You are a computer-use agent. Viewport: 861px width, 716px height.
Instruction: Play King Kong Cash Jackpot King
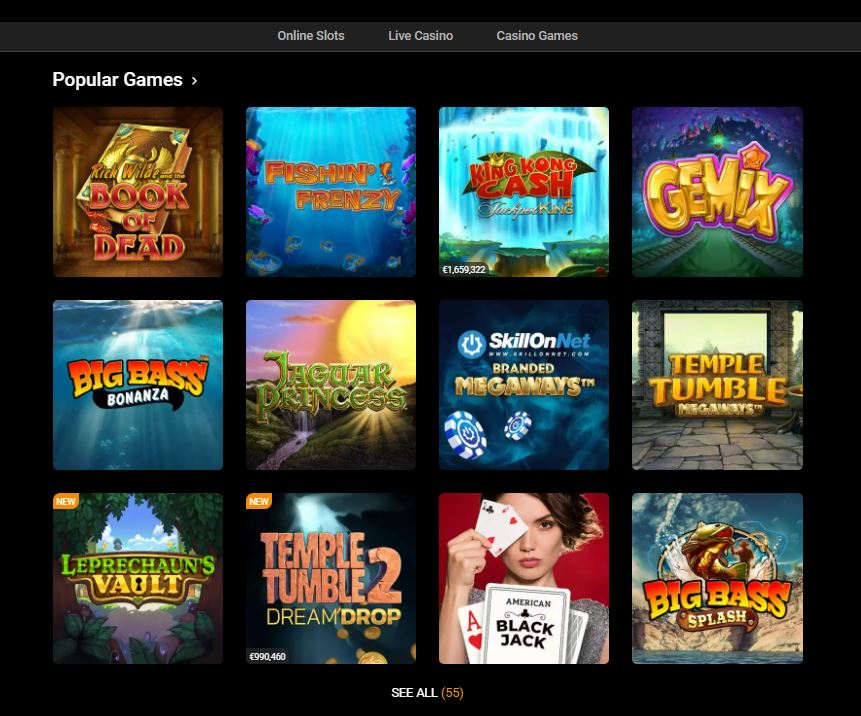pyautogui.click(x=524, y=192)
